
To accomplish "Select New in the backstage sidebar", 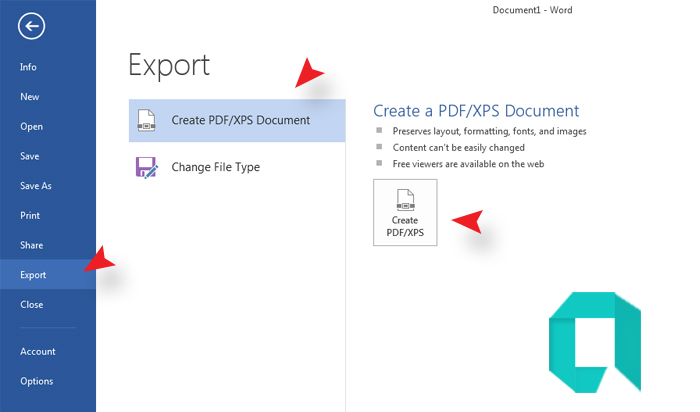I will click(x=29, y=97).
